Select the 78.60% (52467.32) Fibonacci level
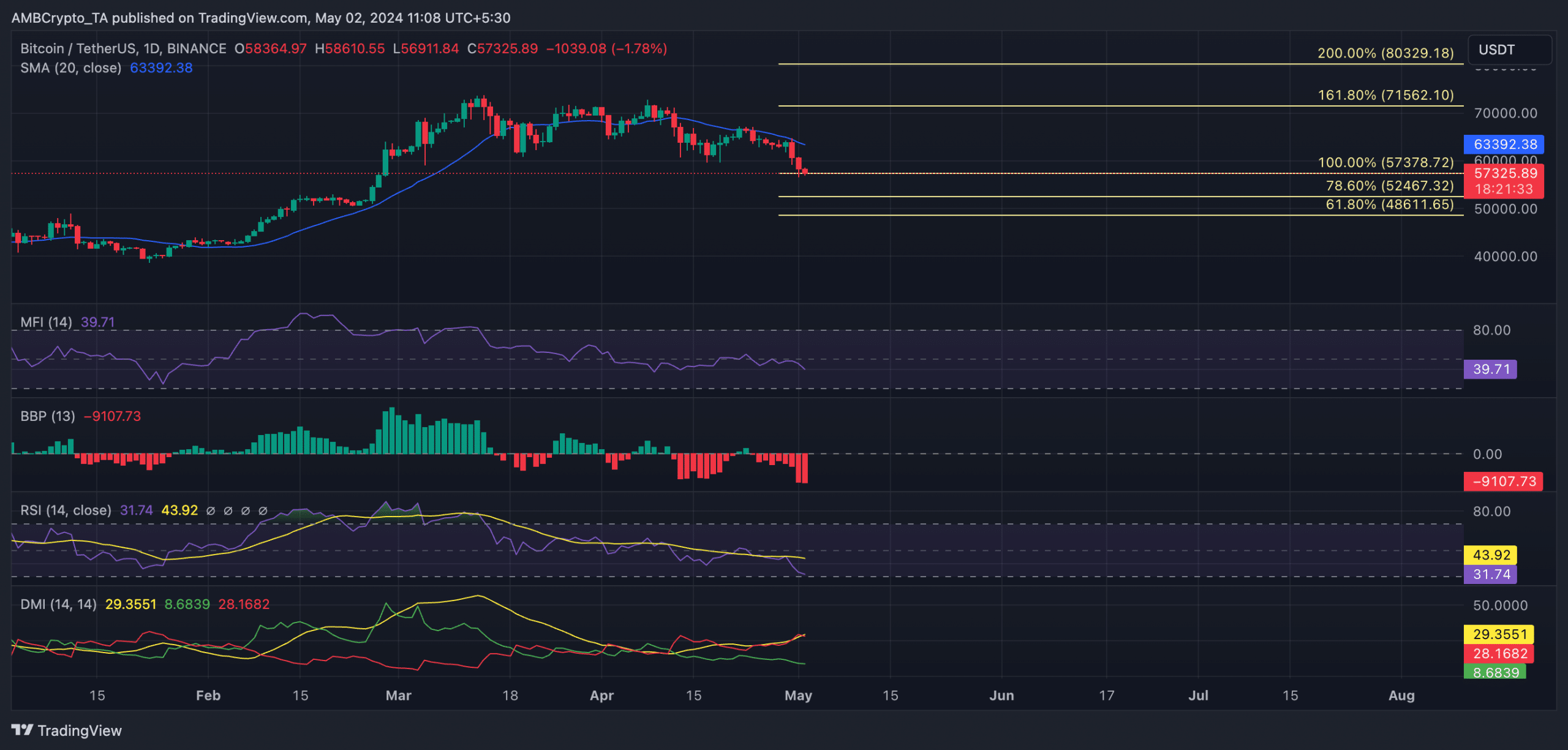The image size is (1568, 750). (x=1390, y=186)
